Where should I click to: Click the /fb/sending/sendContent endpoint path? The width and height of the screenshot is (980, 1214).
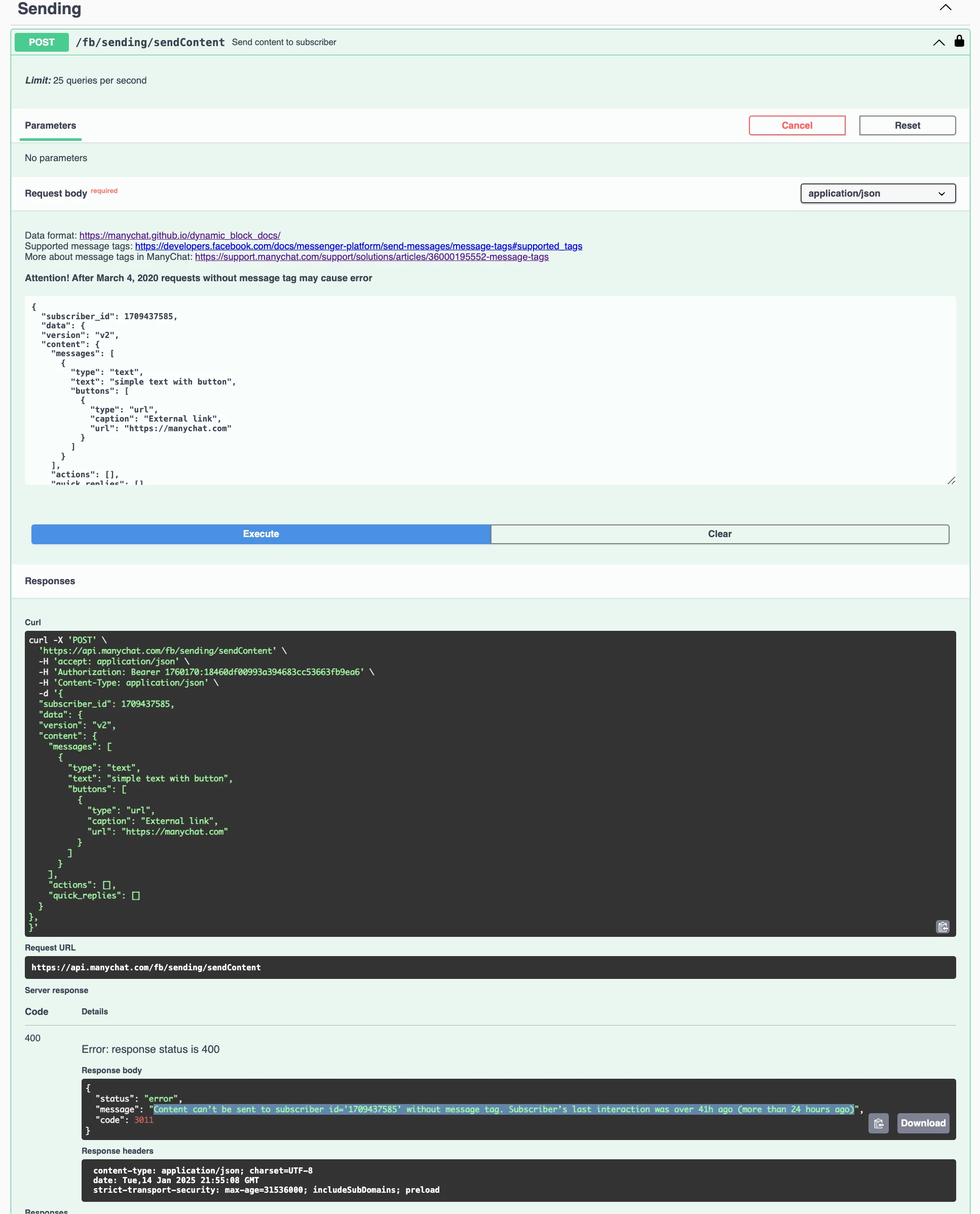point(150,43)
